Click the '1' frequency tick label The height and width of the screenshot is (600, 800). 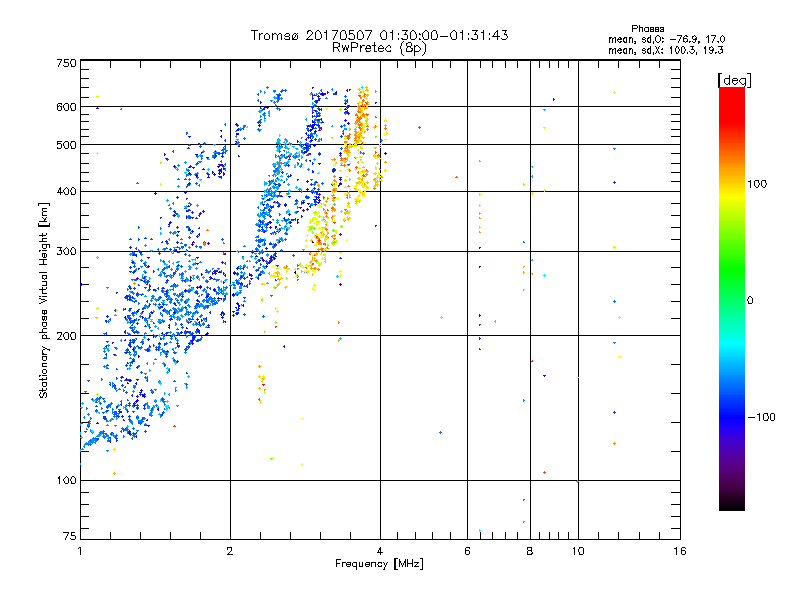point(80,551)
